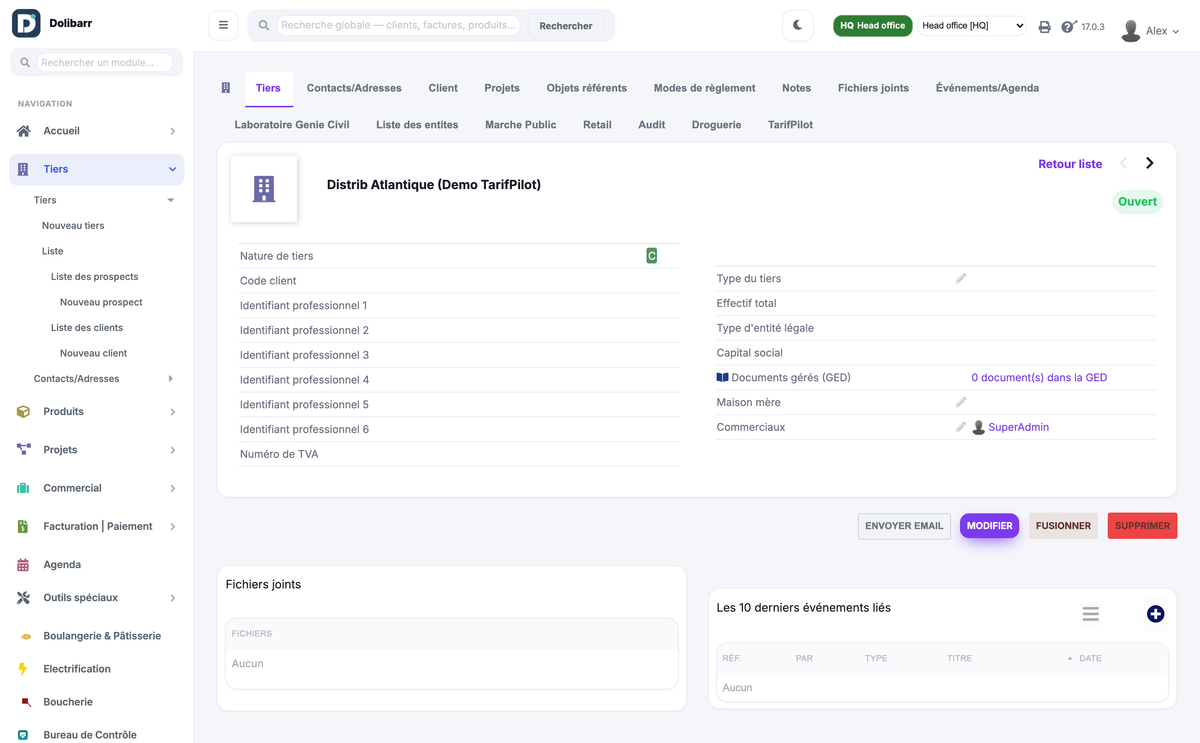
Task: Click the green C customer badge
Action: click(652, 256)
